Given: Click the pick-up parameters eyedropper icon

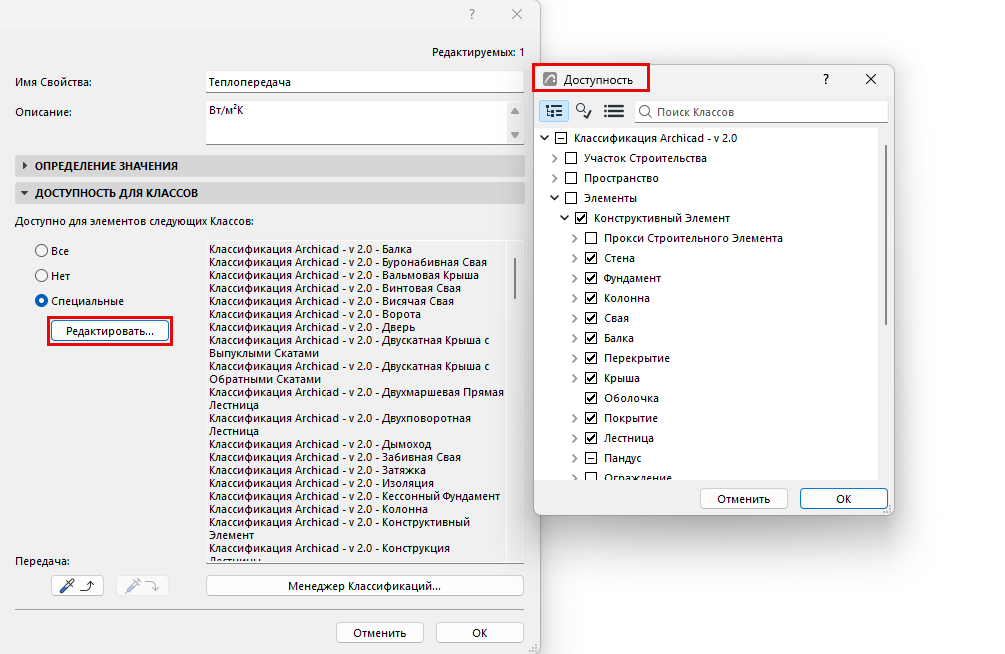Looking at the screenshot, I should [78, 585].
